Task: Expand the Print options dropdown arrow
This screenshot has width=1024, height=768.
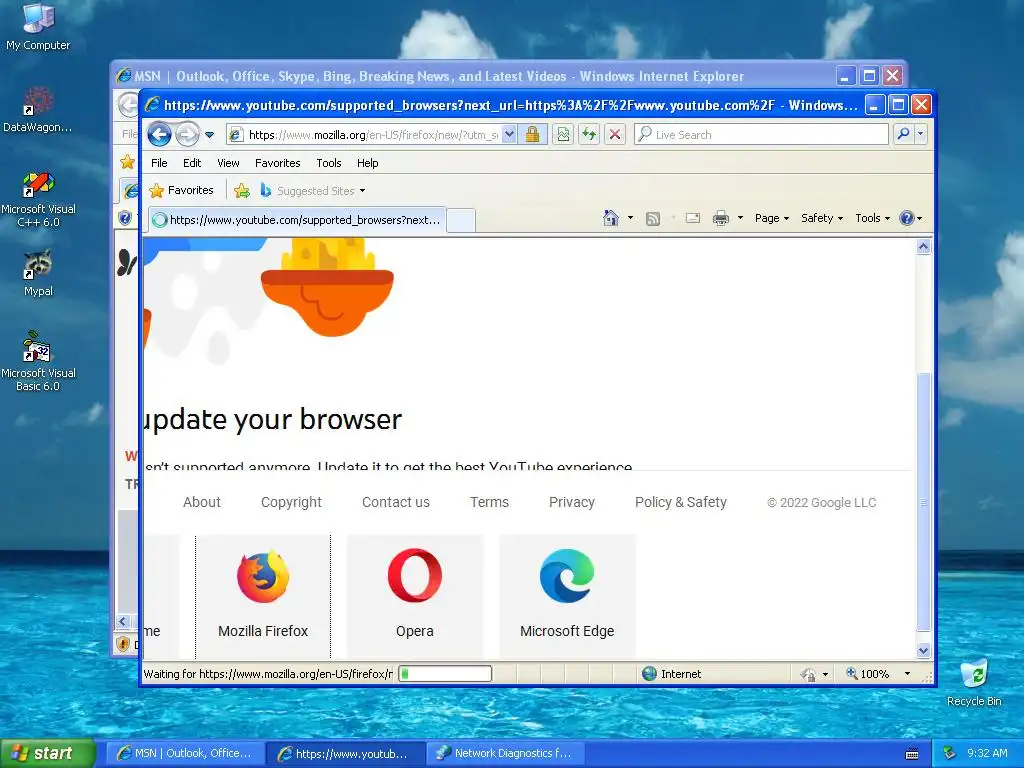Action: pos(740,218)
